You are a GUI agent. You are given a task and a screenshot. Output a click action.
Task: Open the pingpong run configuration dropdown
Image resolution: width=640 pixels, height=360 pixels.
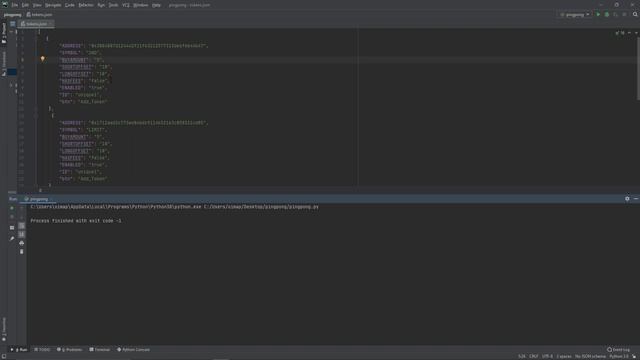coord(575,15)
